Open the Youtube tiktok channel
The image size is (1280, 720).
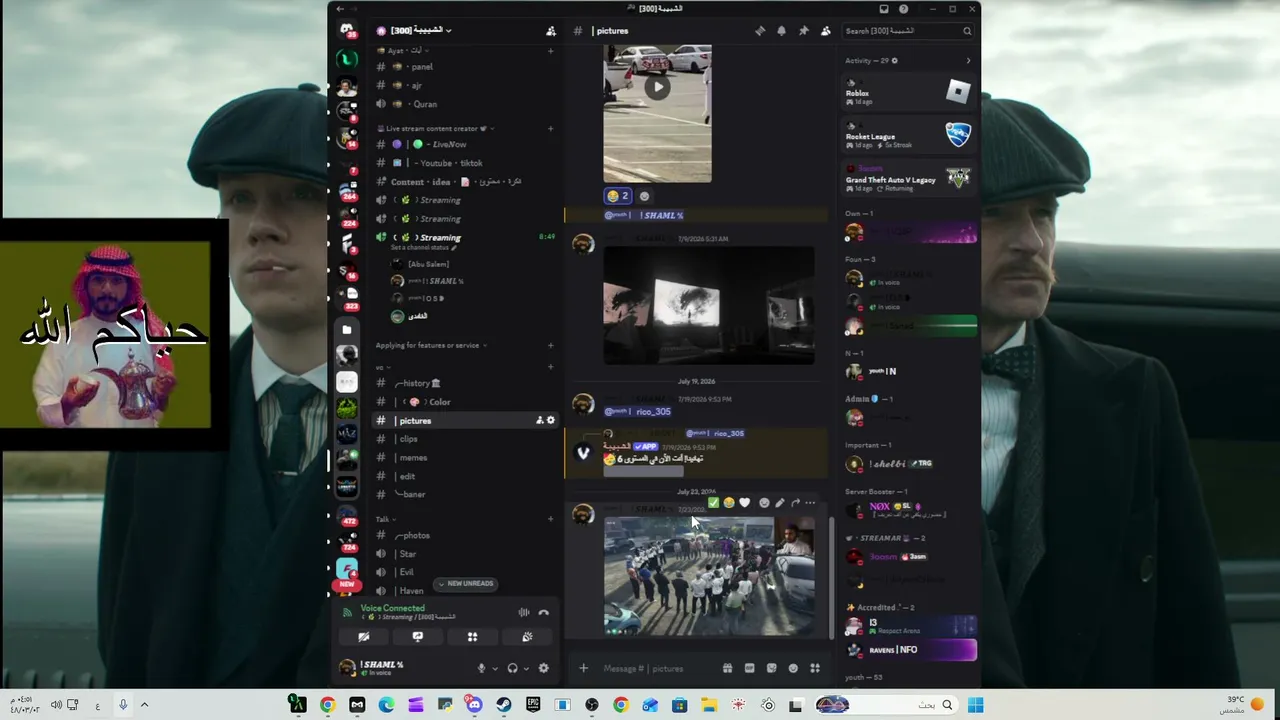click(x=465, y=163)
